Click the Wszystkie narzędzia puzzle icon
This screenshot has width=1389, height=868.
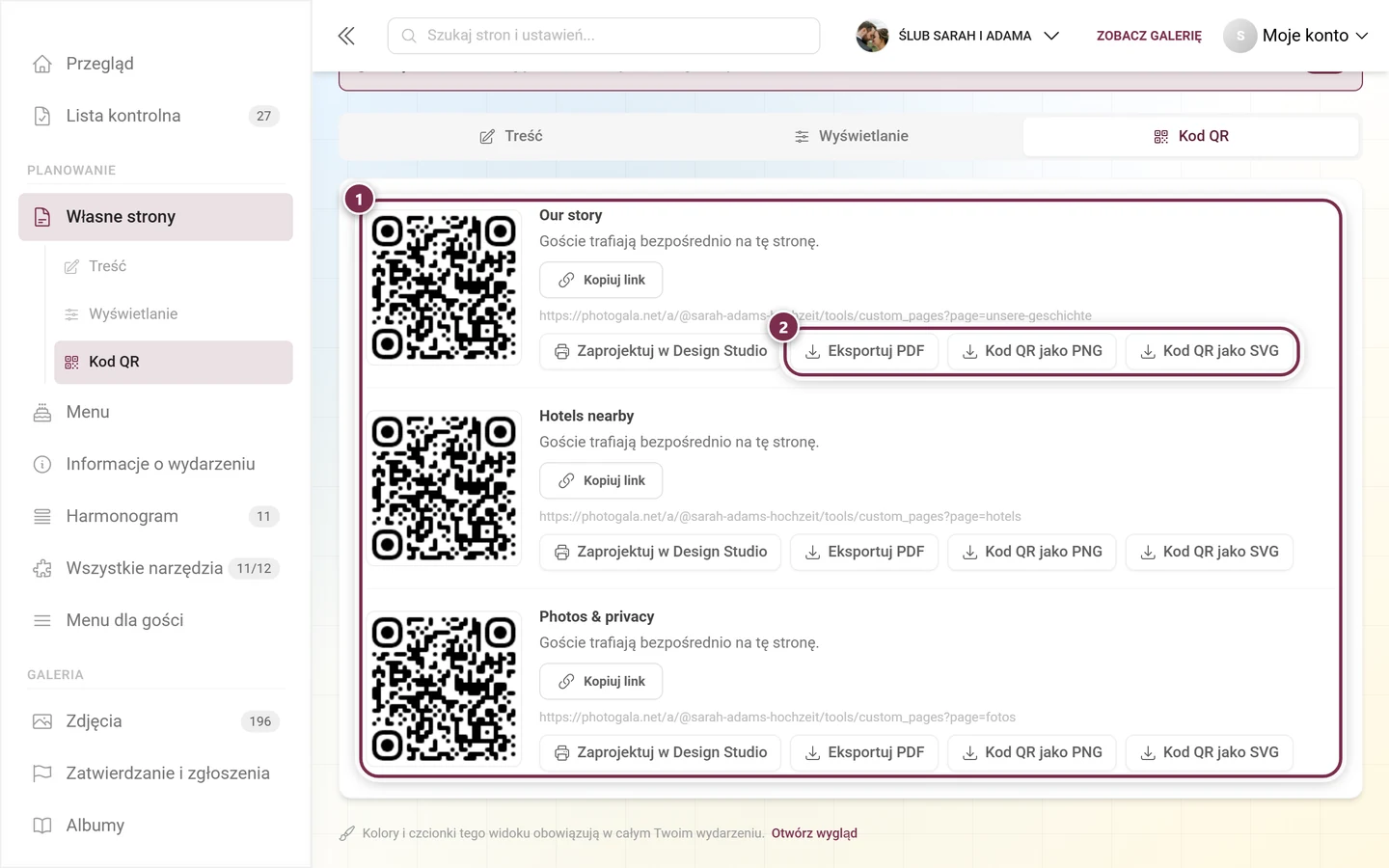(x=42, y=569)
